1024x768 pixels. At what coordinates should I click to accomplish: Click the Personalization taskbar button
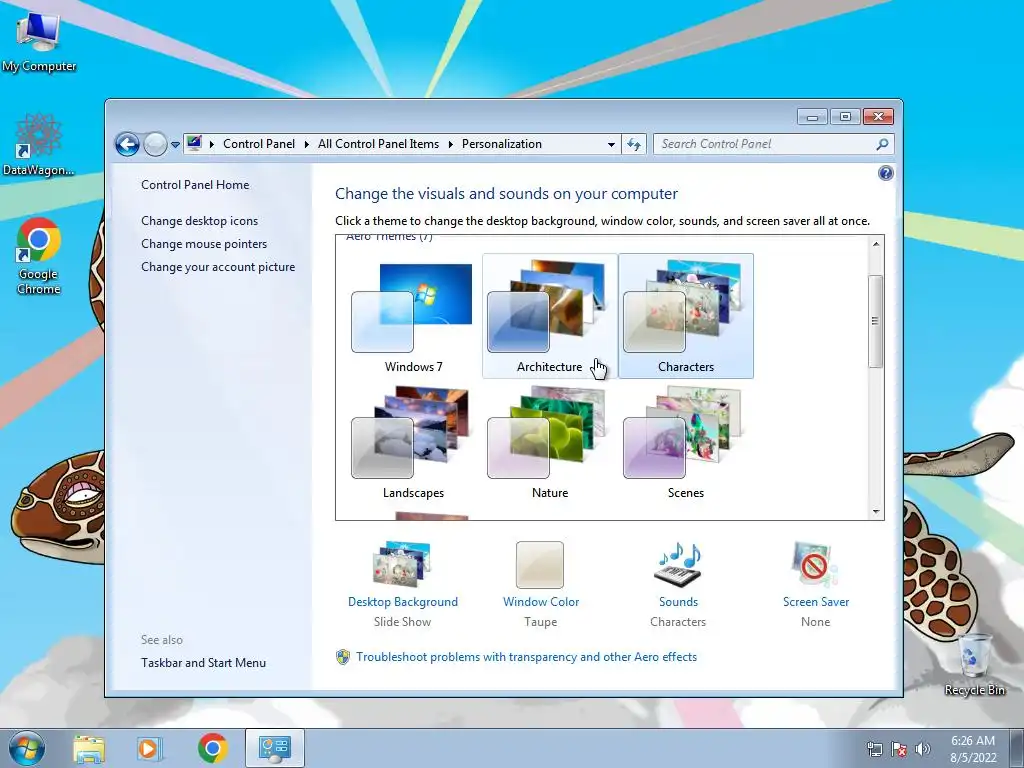click(x=275, y=748)
